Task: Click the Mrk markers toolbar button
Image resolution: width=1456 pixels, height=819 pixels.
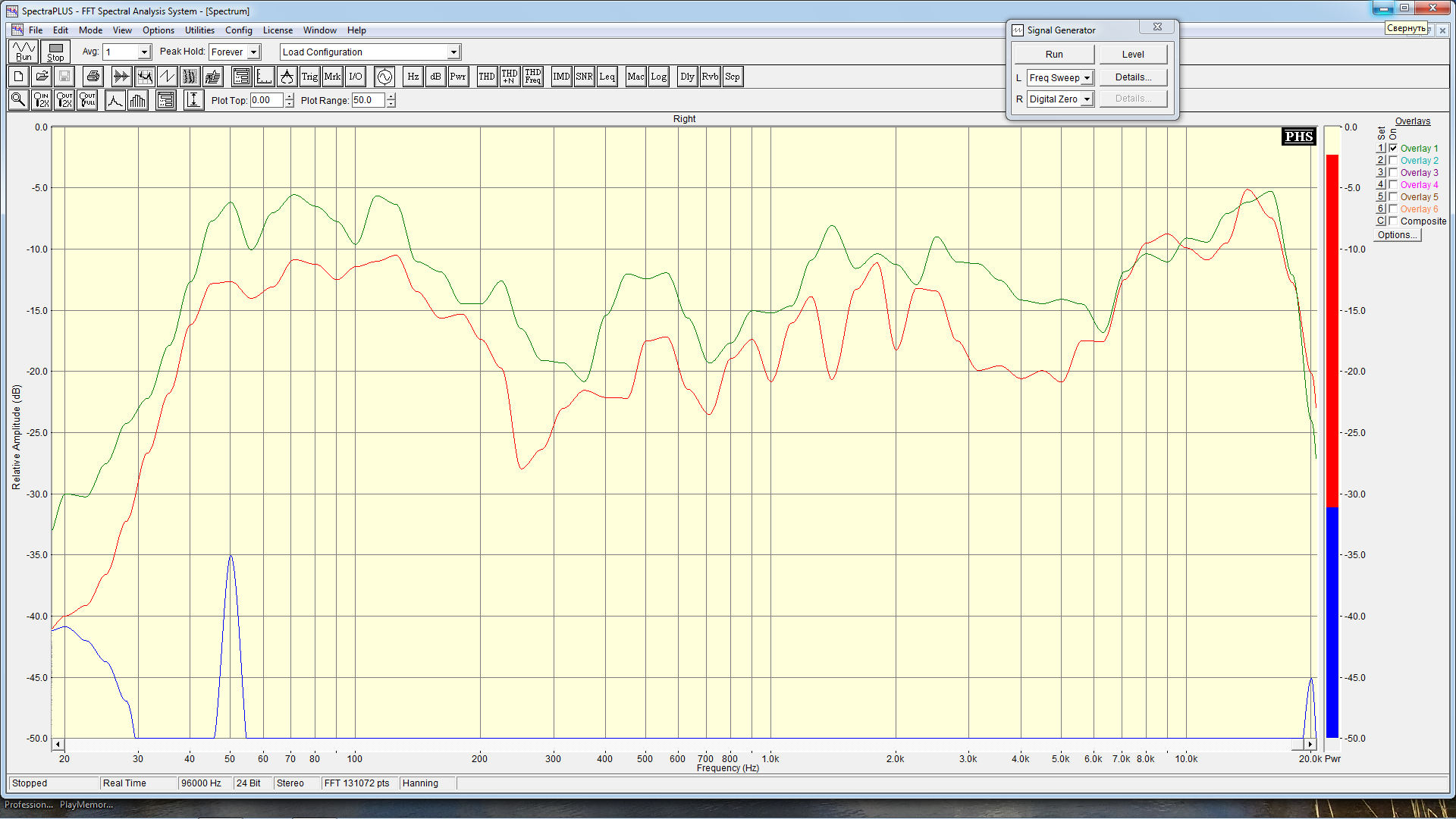Action: pos(332,77)
